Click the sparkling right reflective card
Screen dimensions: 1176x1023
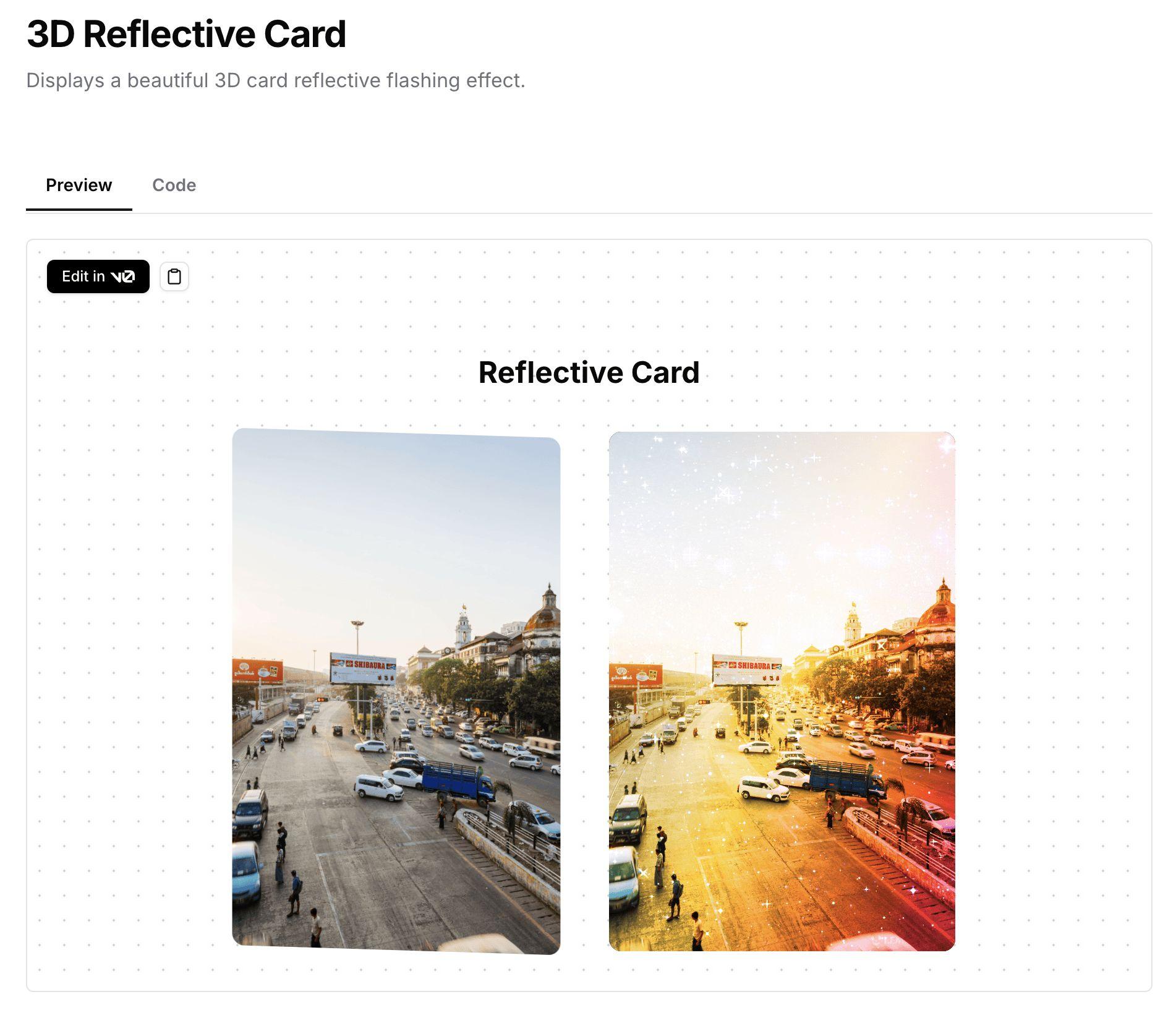(782, 691)
